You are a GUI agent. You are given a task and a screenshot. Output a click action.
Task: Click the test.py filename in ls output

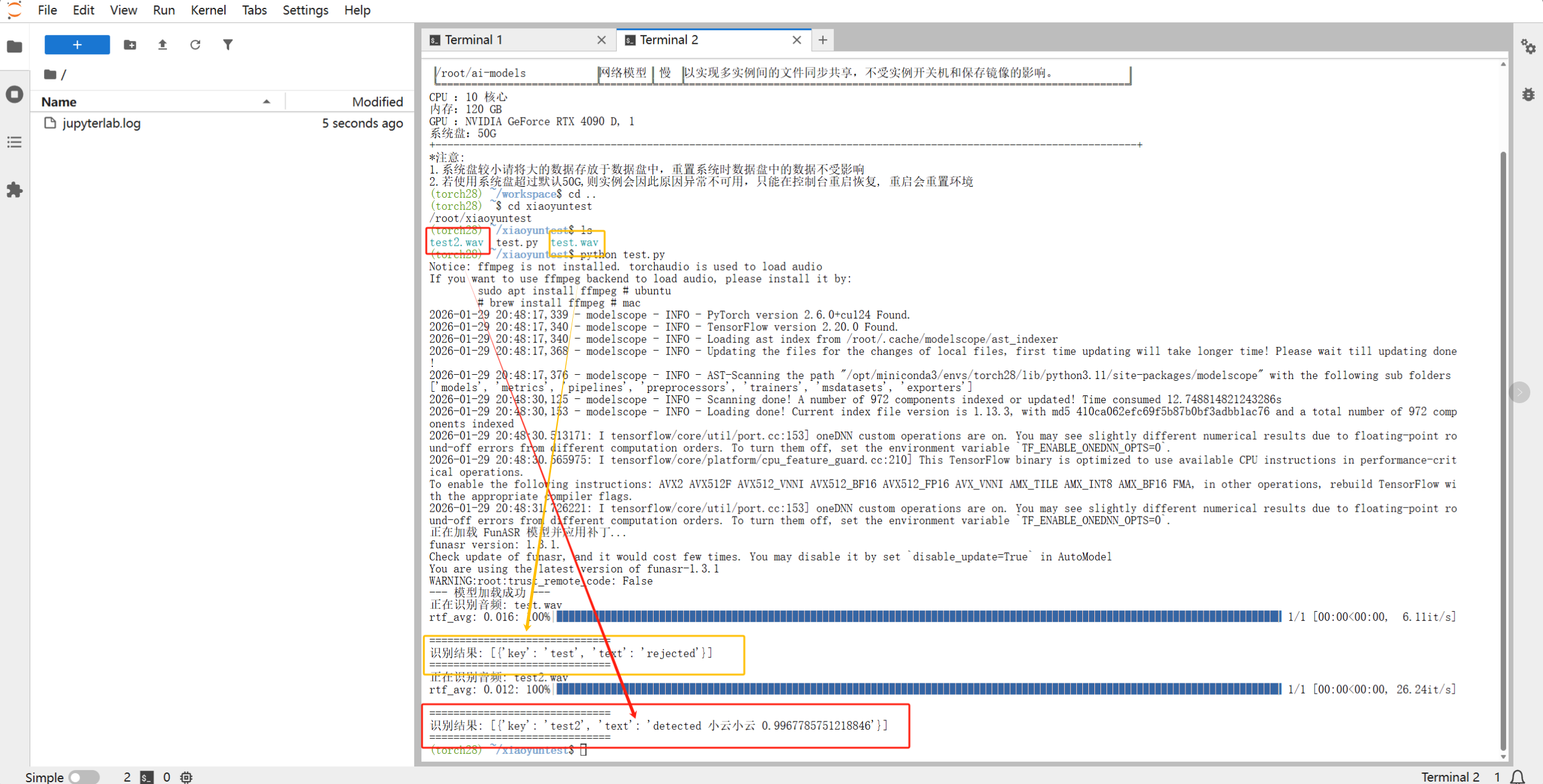pos(517,242)
